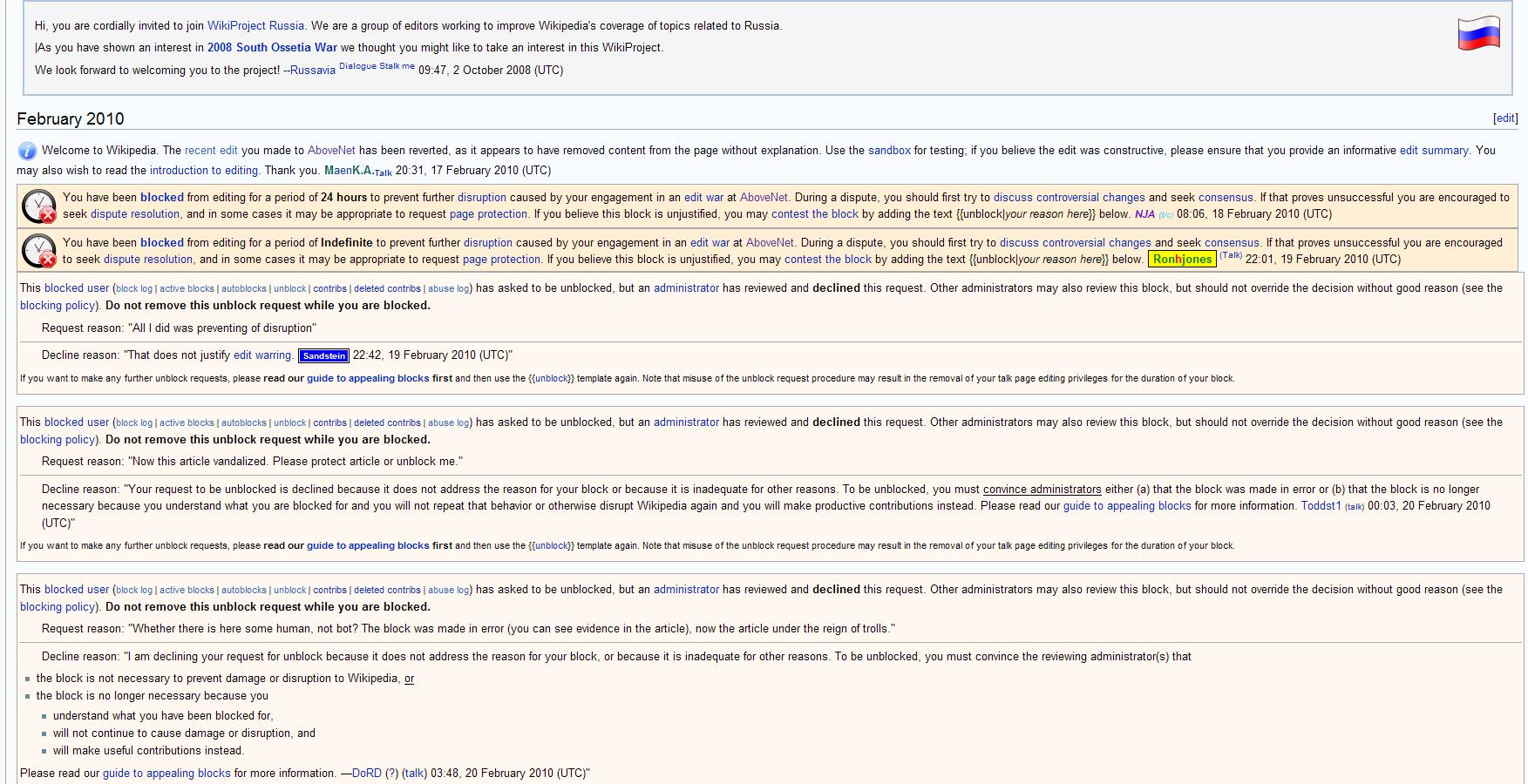1528x784 pixels.
Task: Open 'contest the block' in the Indefinite block notice
Action: pyautogui.click(x=828, y=260)
